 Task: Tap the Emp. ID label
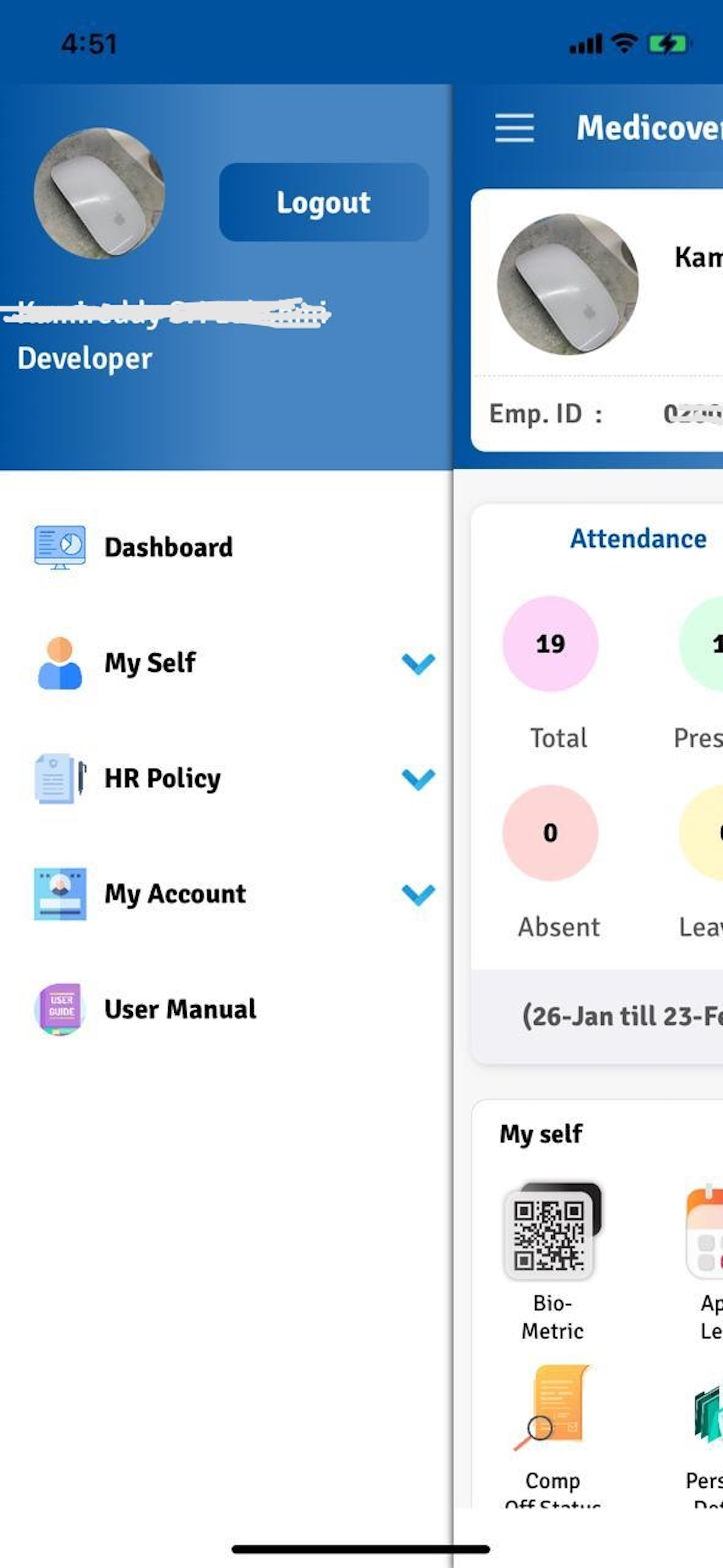pos(545,414)
